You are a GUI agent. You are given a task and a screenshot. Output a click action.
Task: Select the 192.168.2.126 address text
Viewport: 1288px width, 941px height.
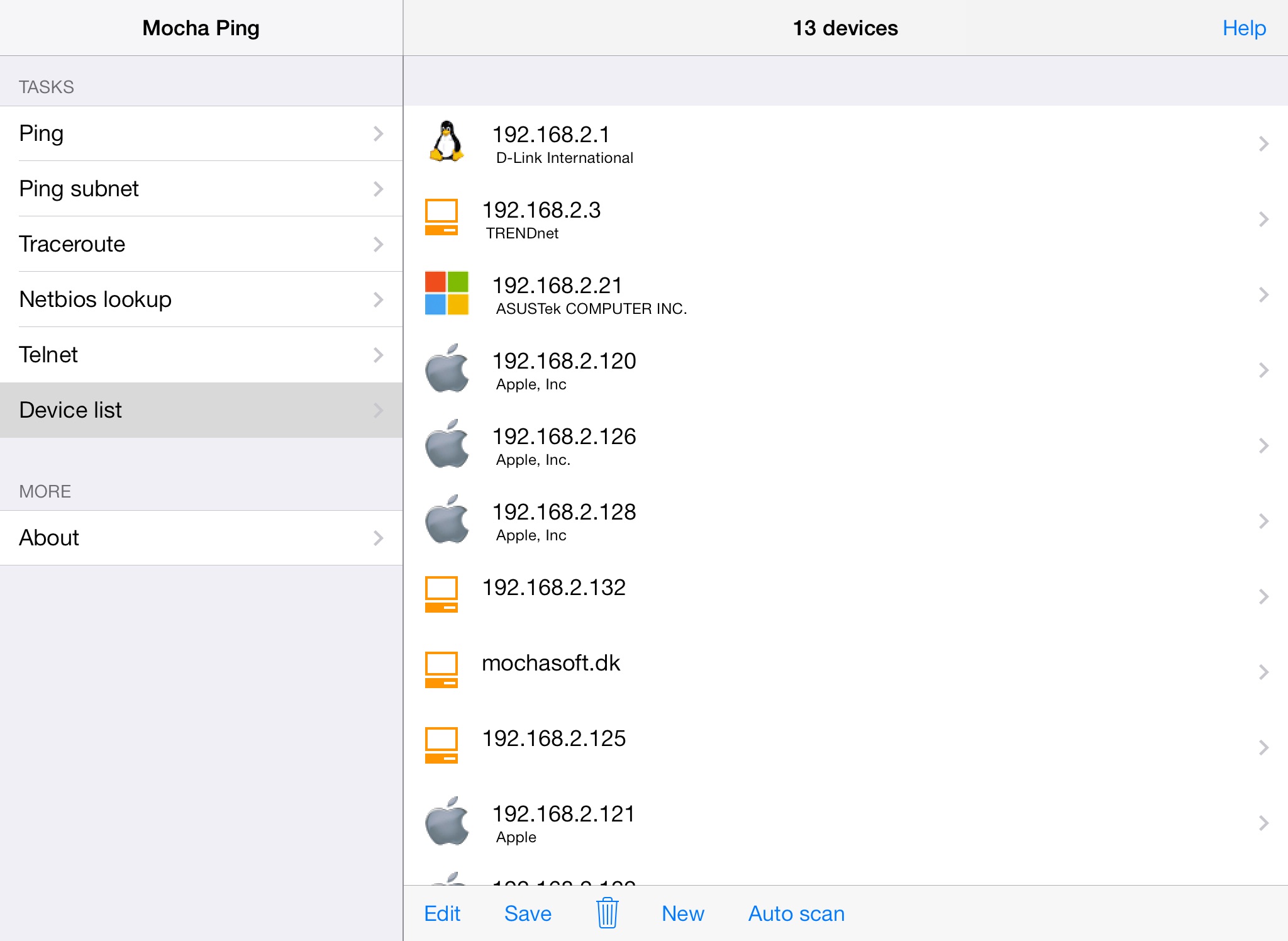pyautogui.click(x=564, y=437)
